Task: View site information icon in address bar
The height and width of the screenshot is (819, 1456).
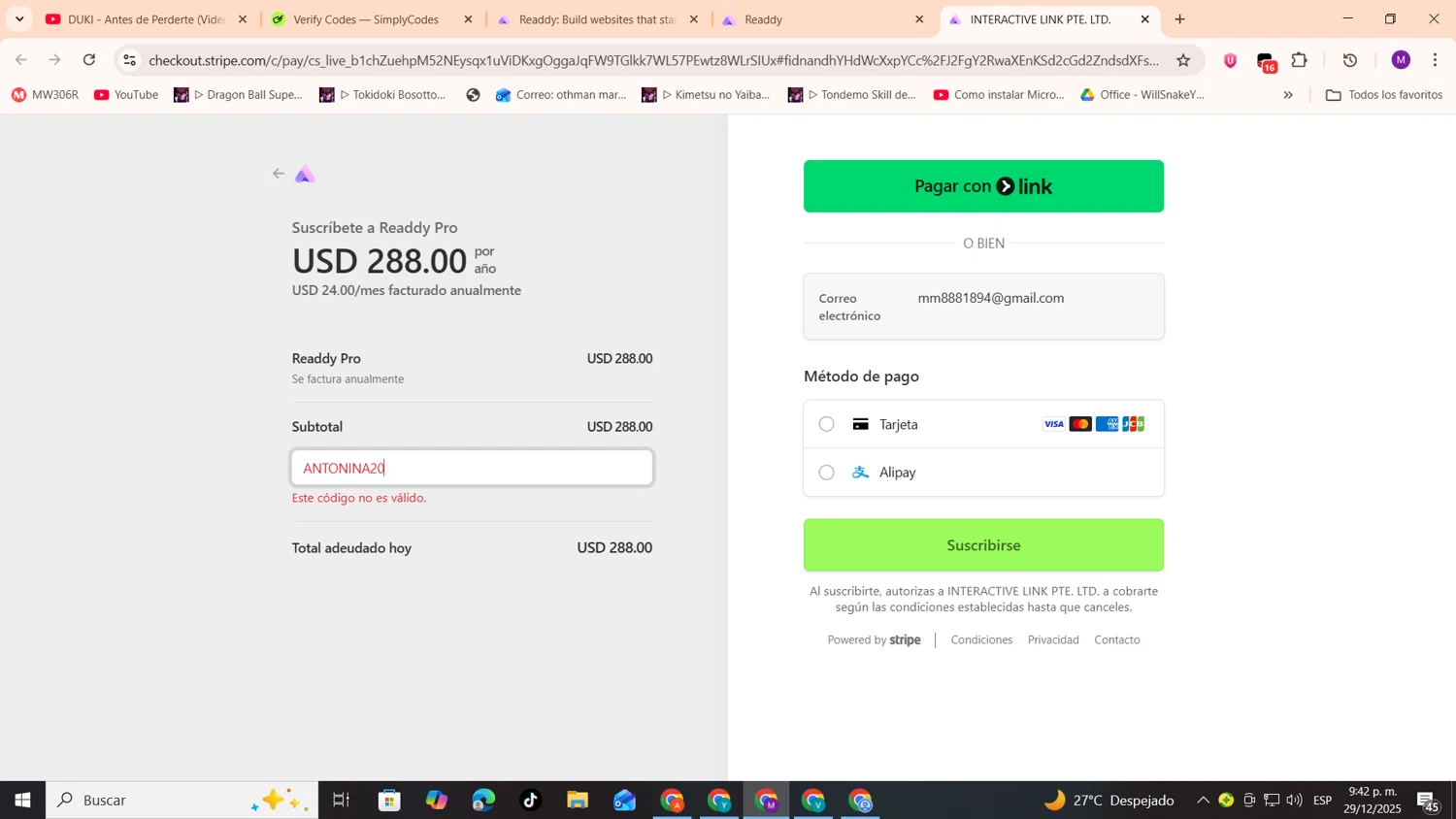Action: click(x=130, y=60)
